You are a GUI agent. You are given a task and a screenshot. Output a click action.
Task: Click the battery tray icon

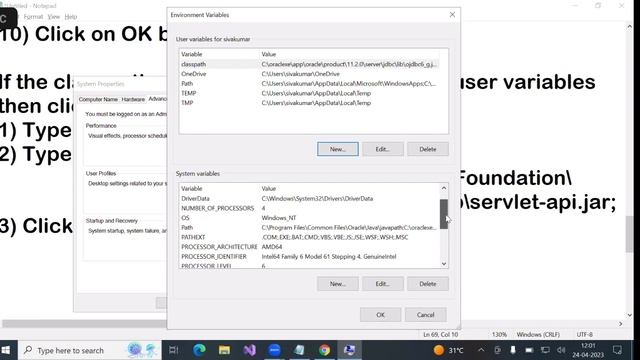(529, 350)
